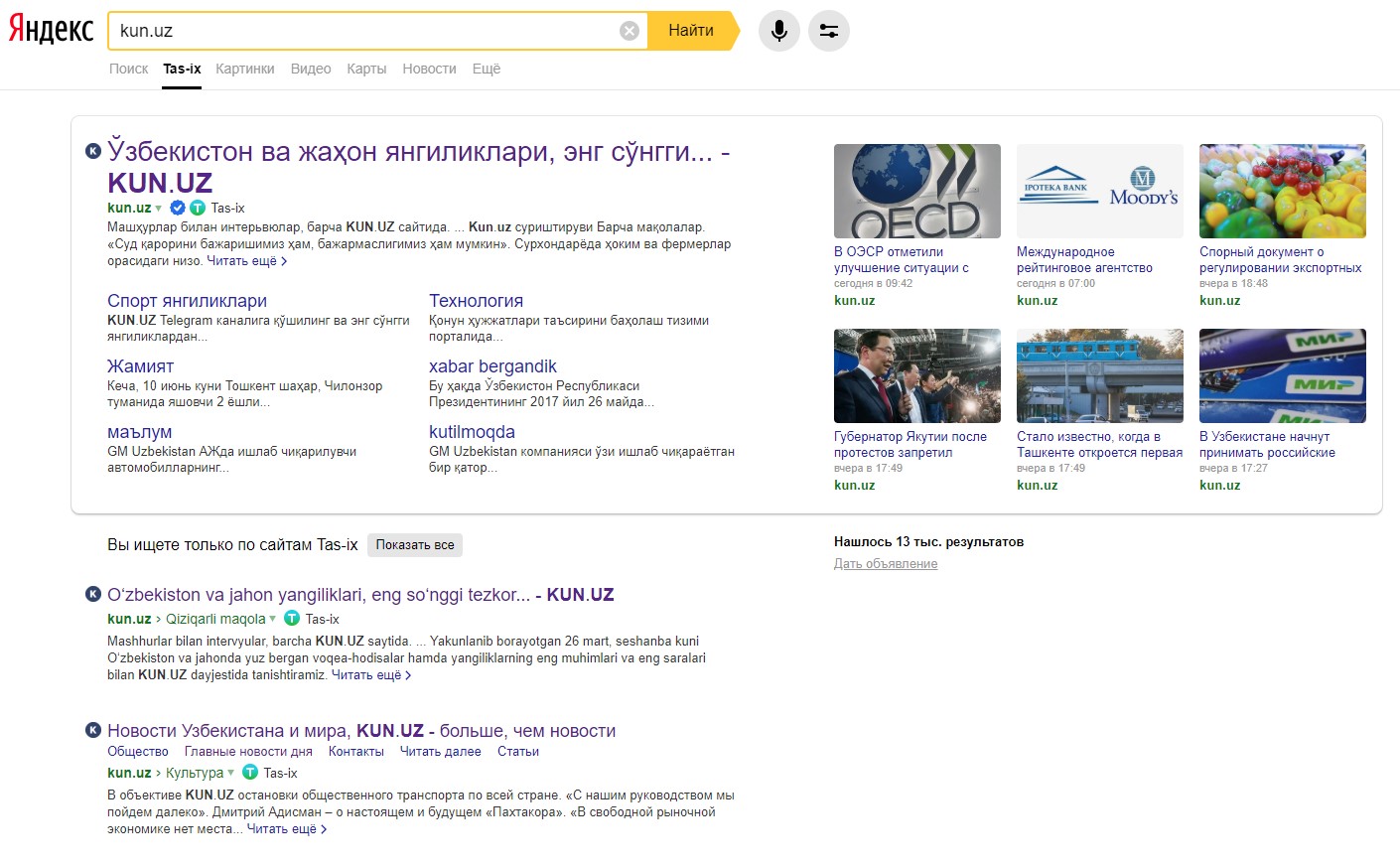Click kun.uz source under the OECD news
The height and width of the screenshot is (868, 1400).
click(855, 301)
